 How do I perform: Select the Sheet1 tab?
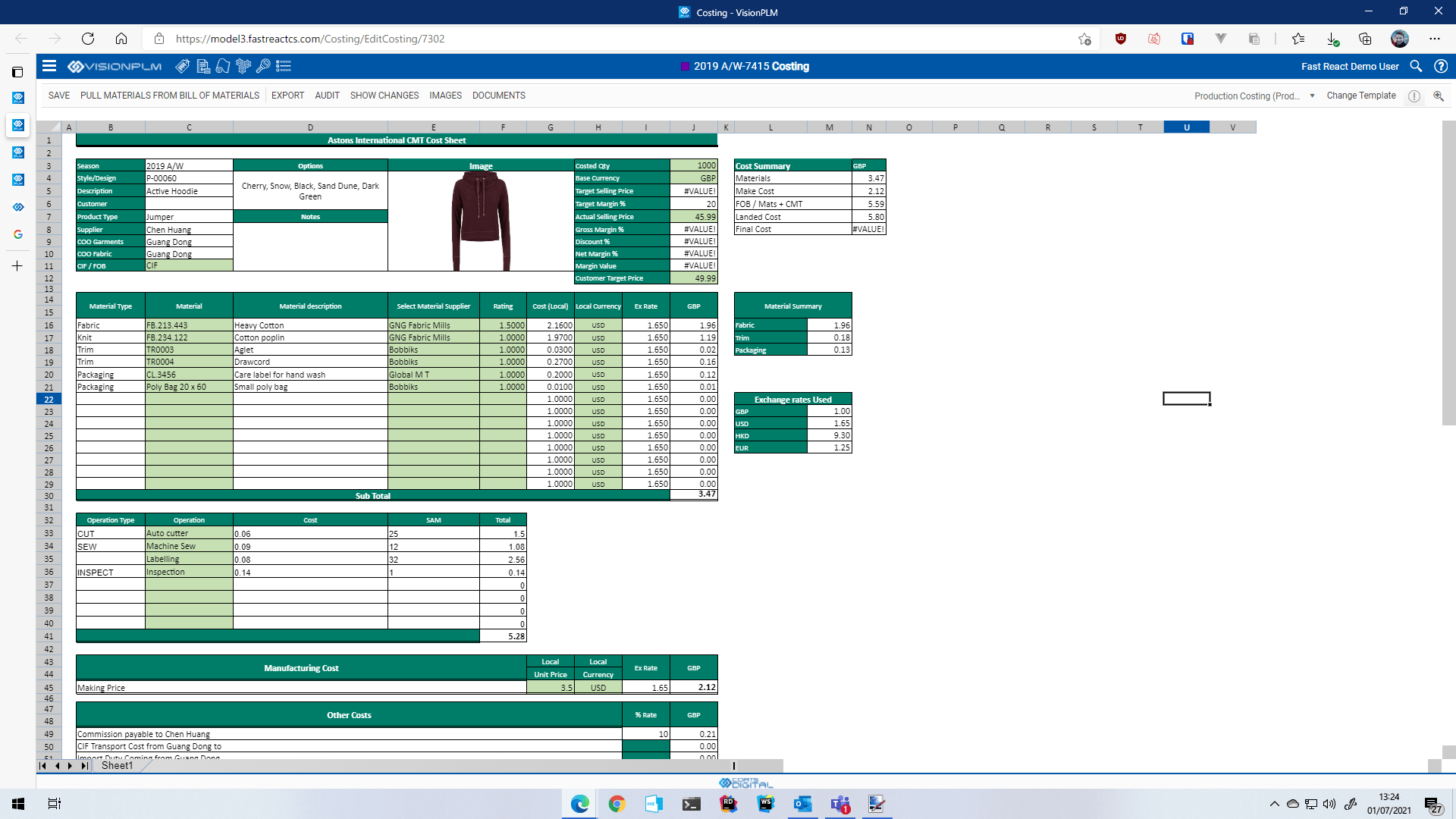(x=117, y=766)
